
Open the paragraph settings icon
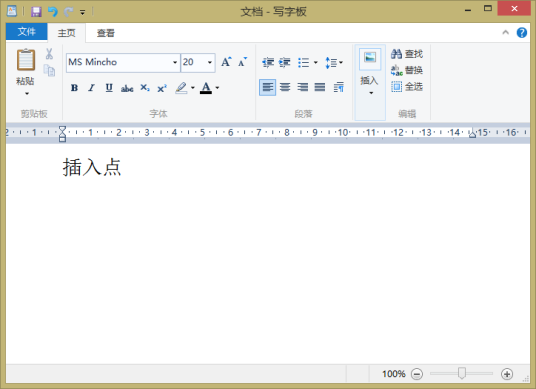click(x=339, y=88)
